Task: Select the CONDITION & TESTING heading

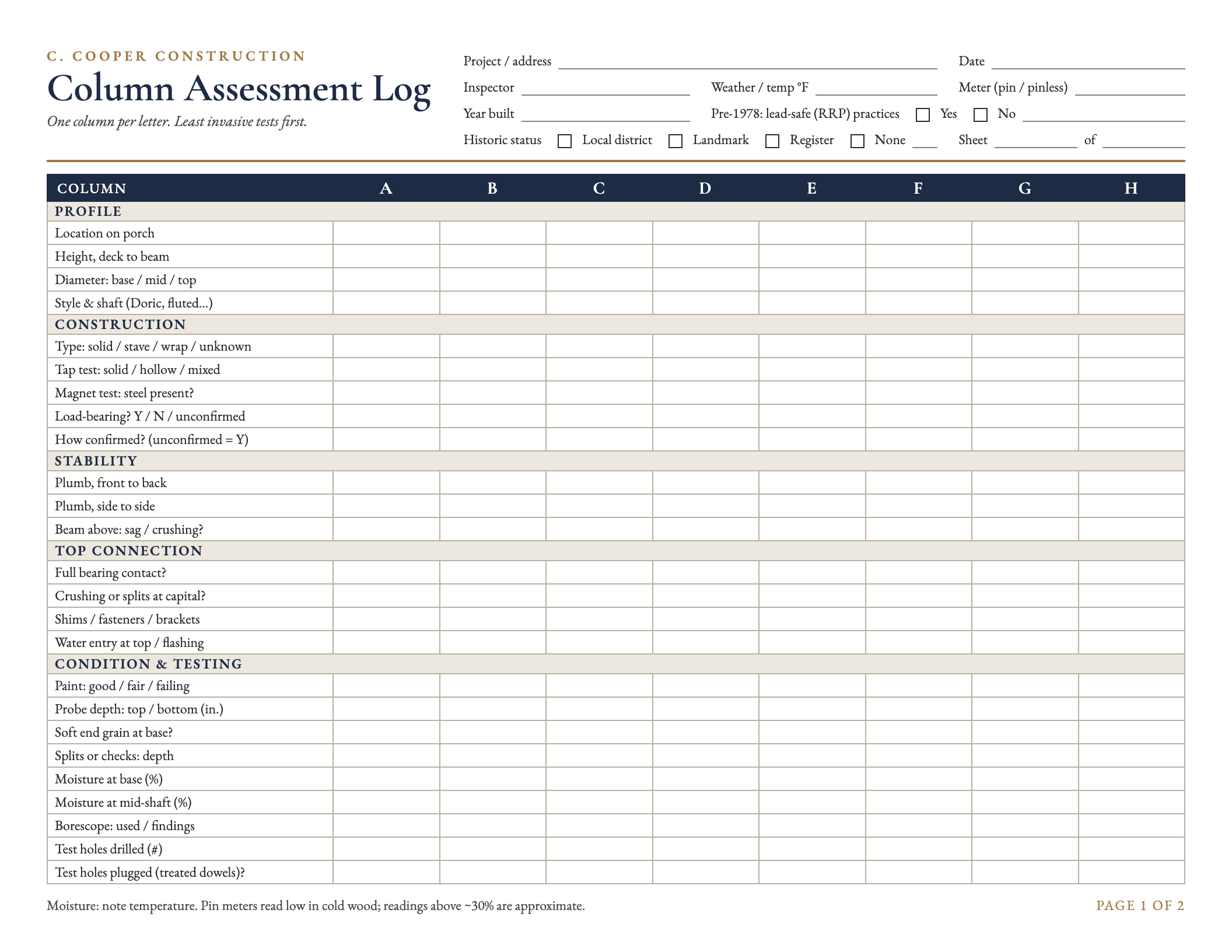Action: coord(149,664)
